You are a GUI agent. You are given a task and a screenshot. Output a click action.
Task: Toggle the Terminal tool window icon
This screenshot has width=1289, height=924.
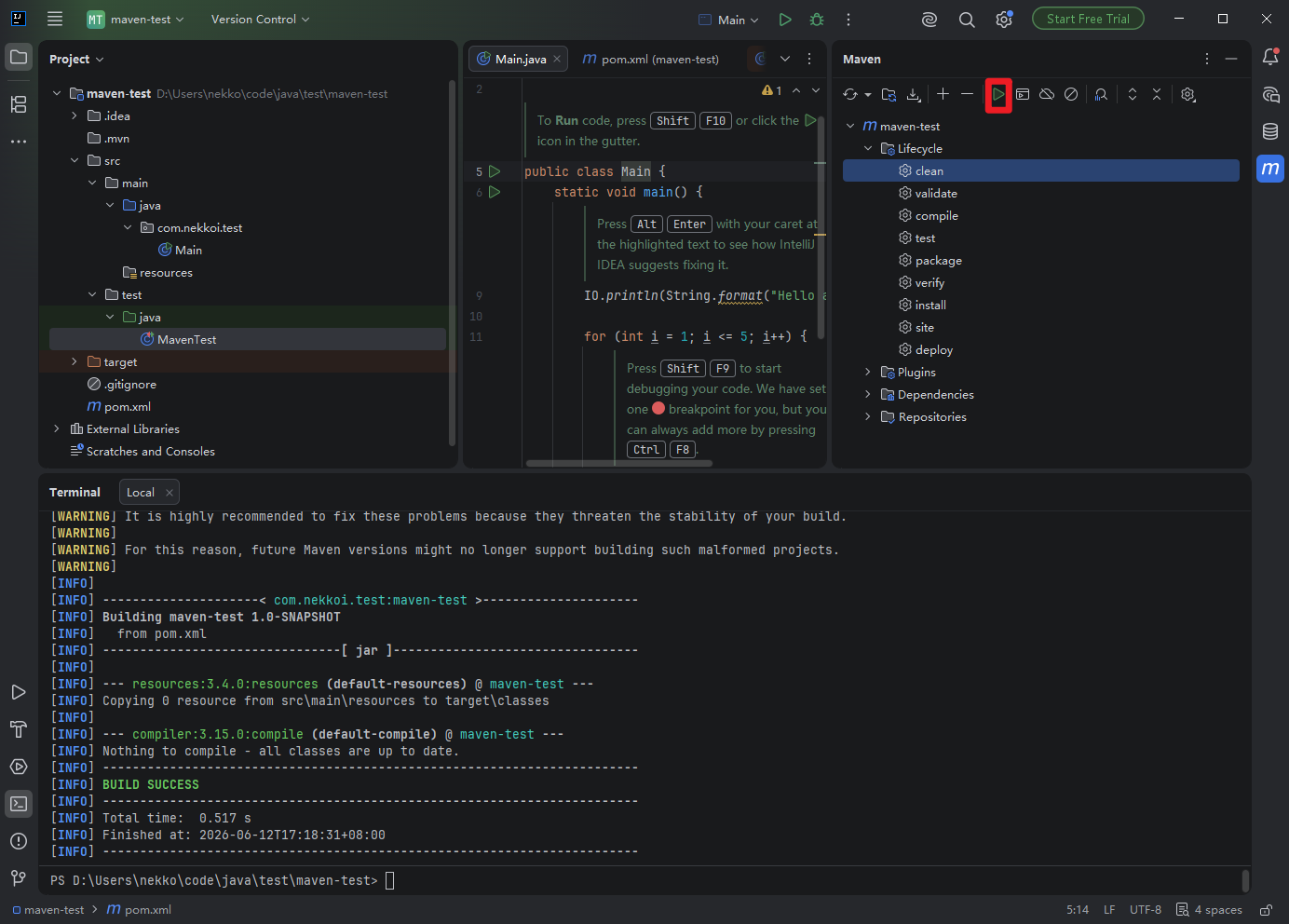(19, 804)
